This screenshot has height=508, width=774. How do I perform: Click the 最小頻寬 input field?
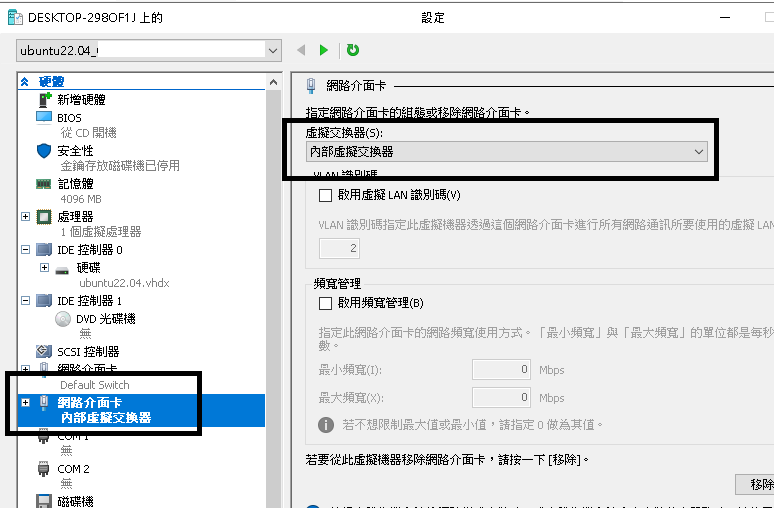pos(501,370)
